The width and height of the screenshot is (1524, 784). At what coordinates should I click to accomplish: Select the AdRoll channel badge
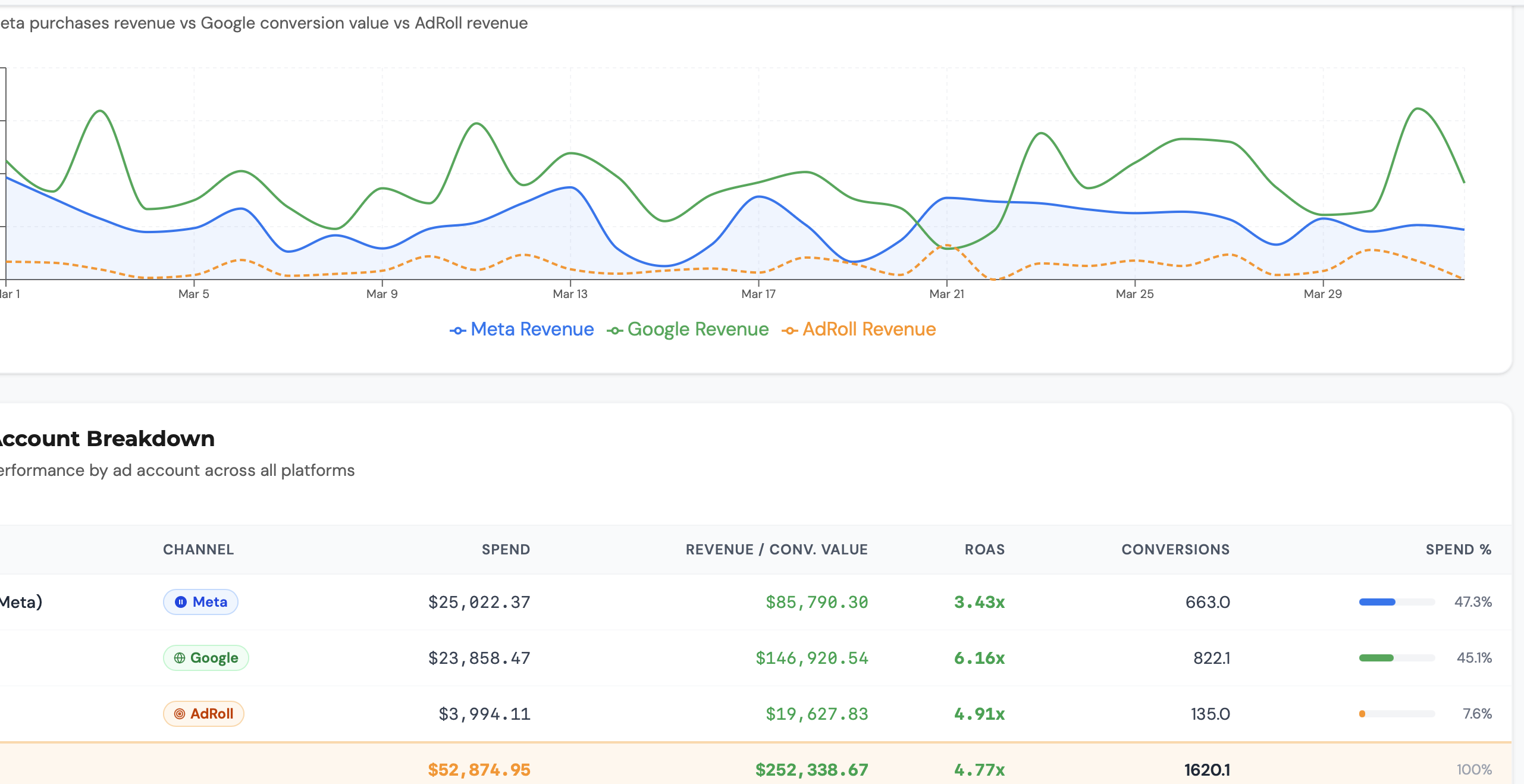point(203,714)
